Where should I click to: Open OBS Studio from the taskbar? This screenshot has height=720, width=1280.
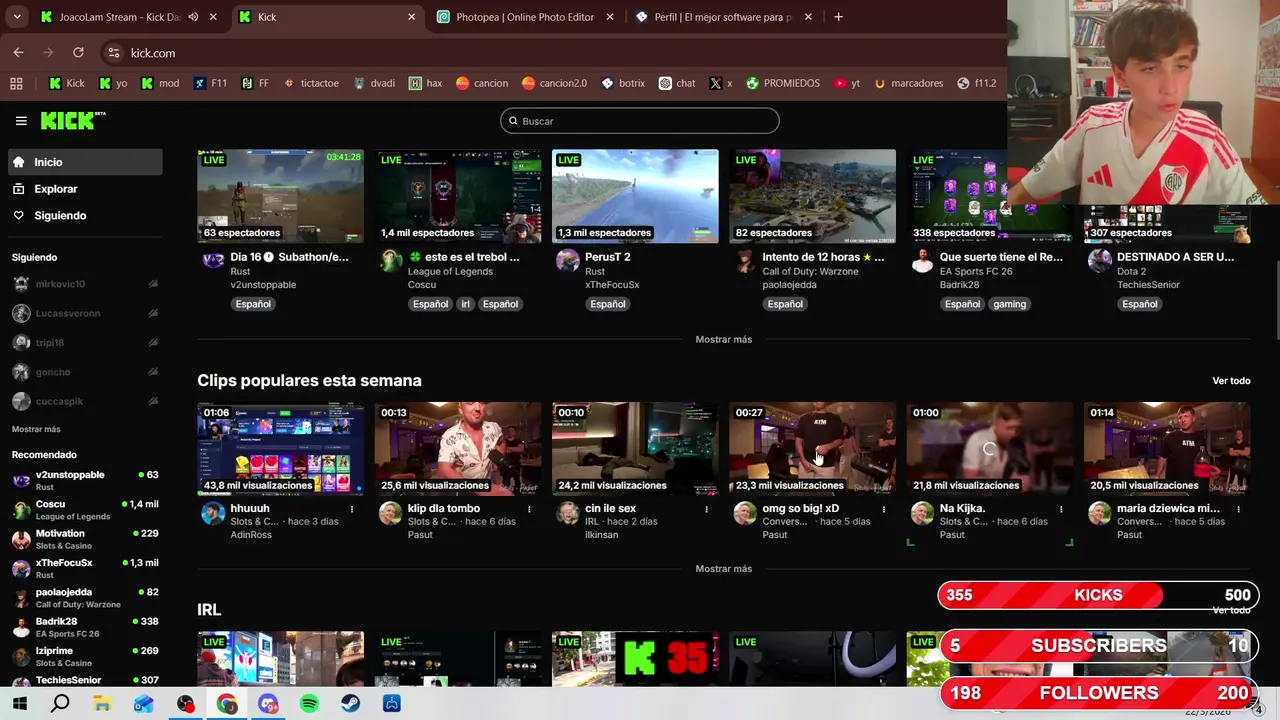(x=185, y=704)
